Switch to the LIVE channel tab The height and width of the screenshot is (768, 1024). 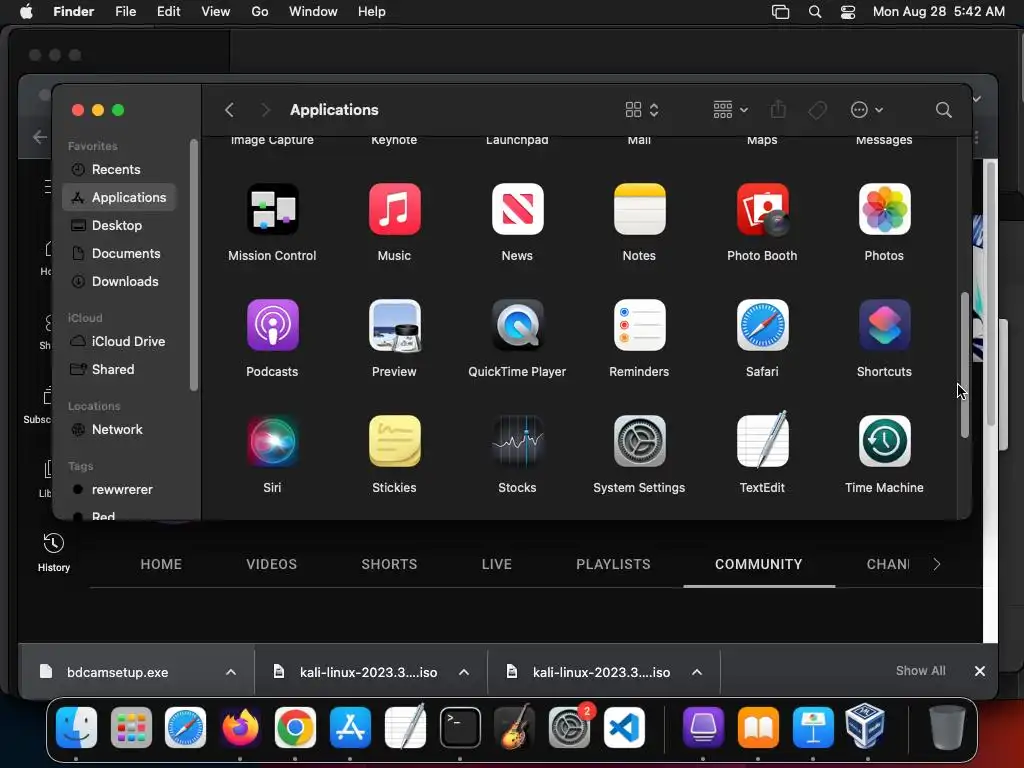click(x=497, y=564)
